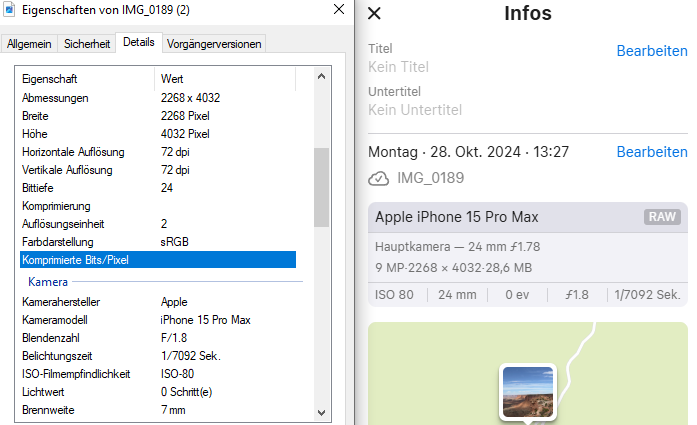Switch to the Allgemein tab
The image size is (697, 425).
pyautogui.click(x=29, y=44)
